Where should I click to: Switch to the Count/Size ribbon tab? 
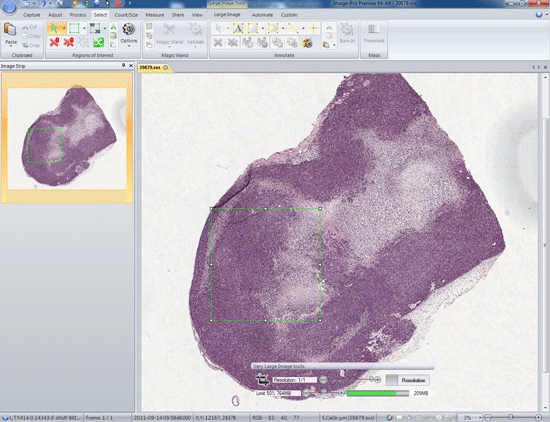pyautogui.click(x=126, y=15)
